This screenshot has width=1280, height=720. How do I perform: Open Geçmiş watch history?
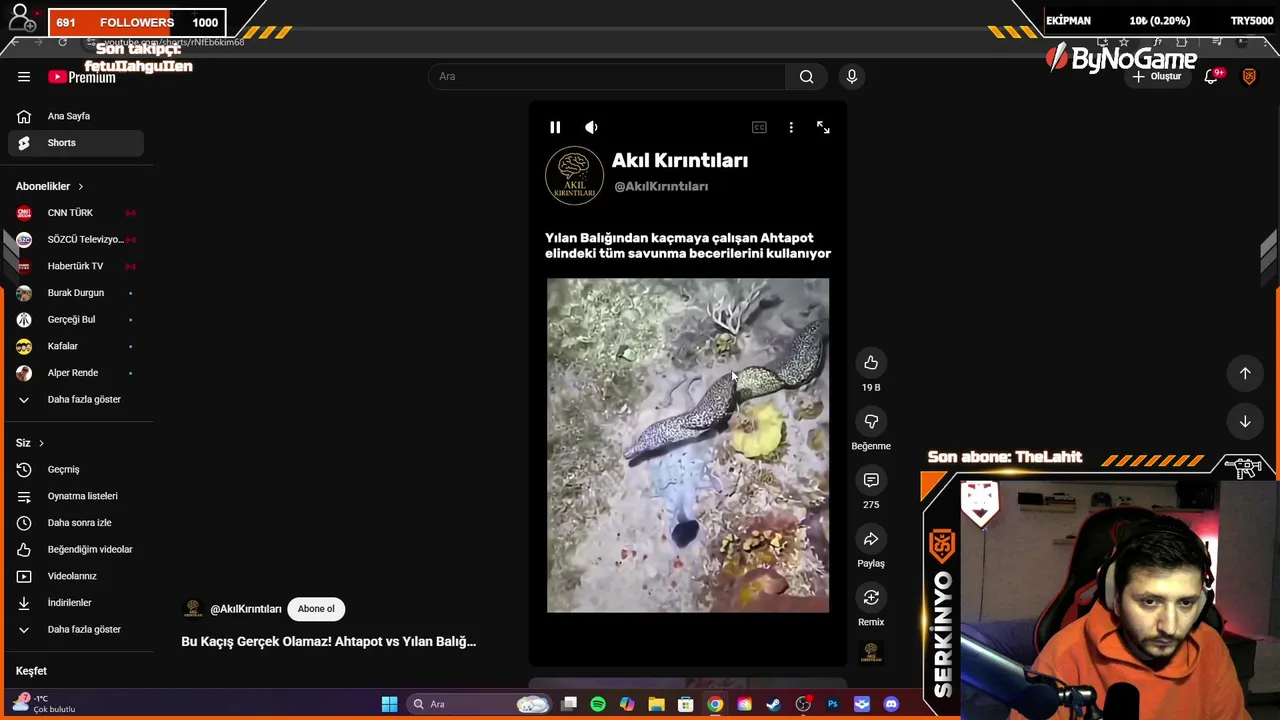coord(76,469)
